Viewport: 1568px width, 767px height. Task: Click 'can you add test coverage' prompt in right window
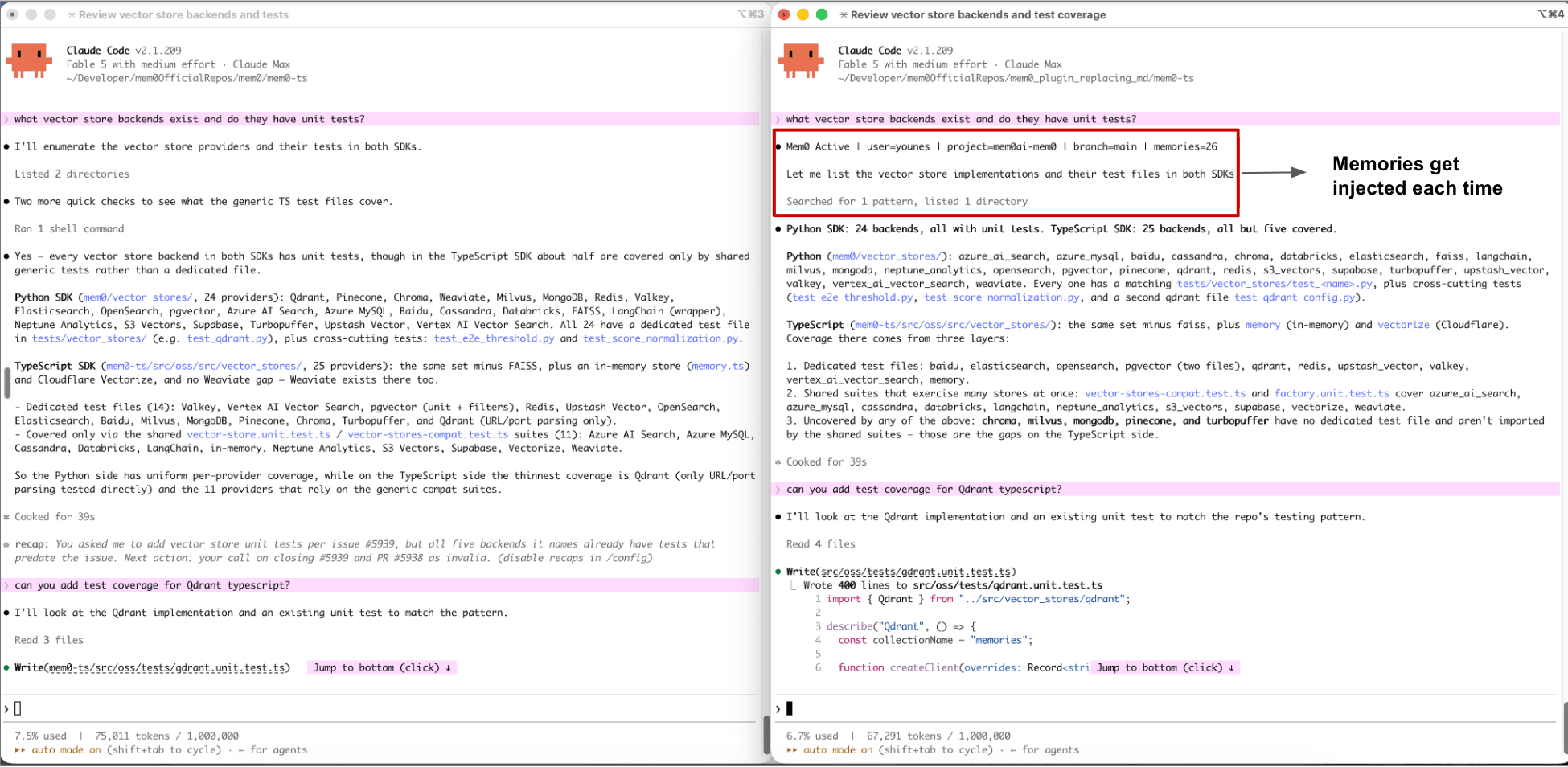click(x=1166, y=490)
